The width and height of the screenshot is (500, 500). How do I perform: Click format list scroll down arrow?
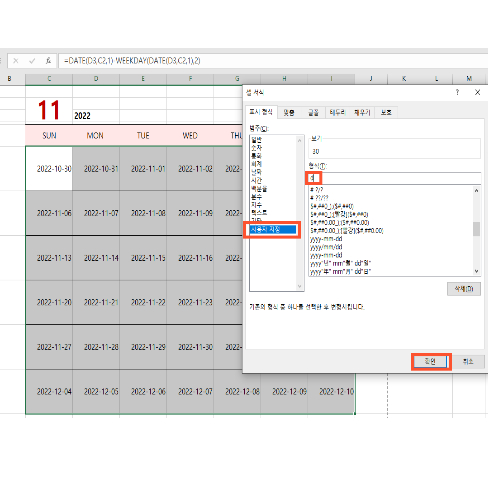pyautogui.click(x=476, y=271)
